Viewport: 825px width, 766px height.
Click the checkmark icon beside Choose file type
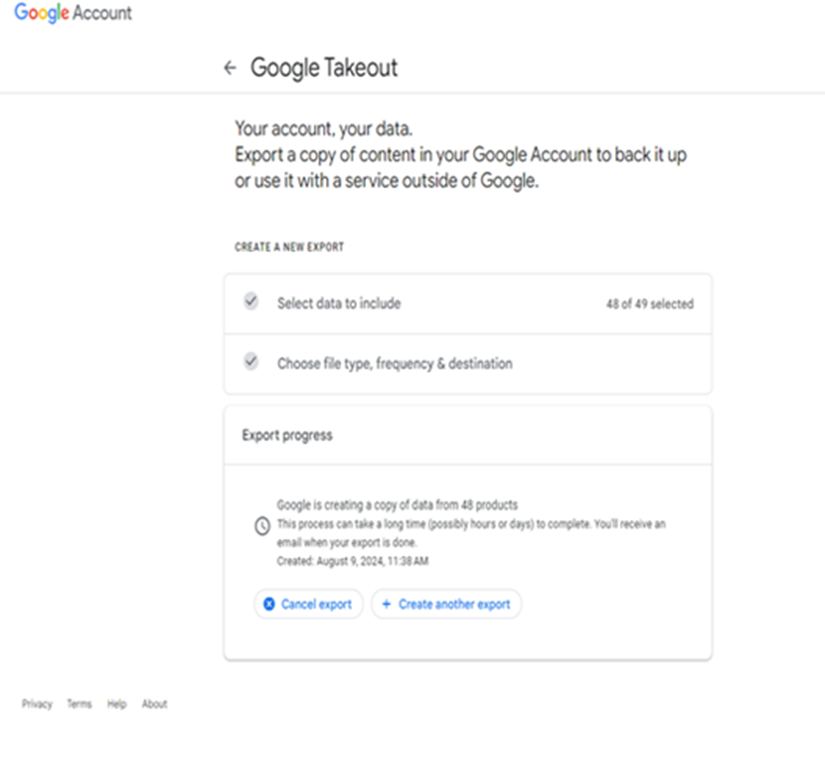251,361
